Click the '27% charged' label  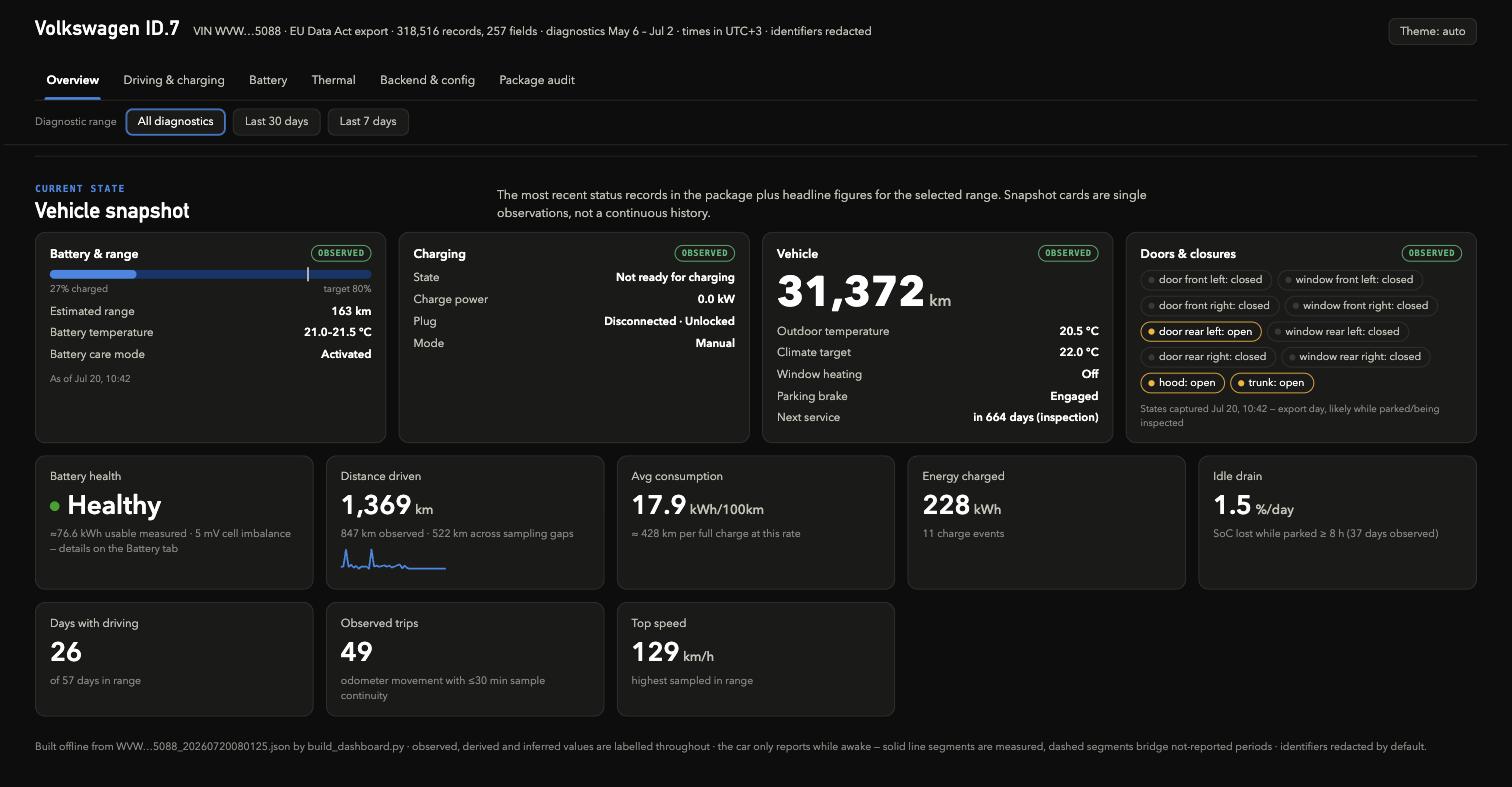coord(79,289)
